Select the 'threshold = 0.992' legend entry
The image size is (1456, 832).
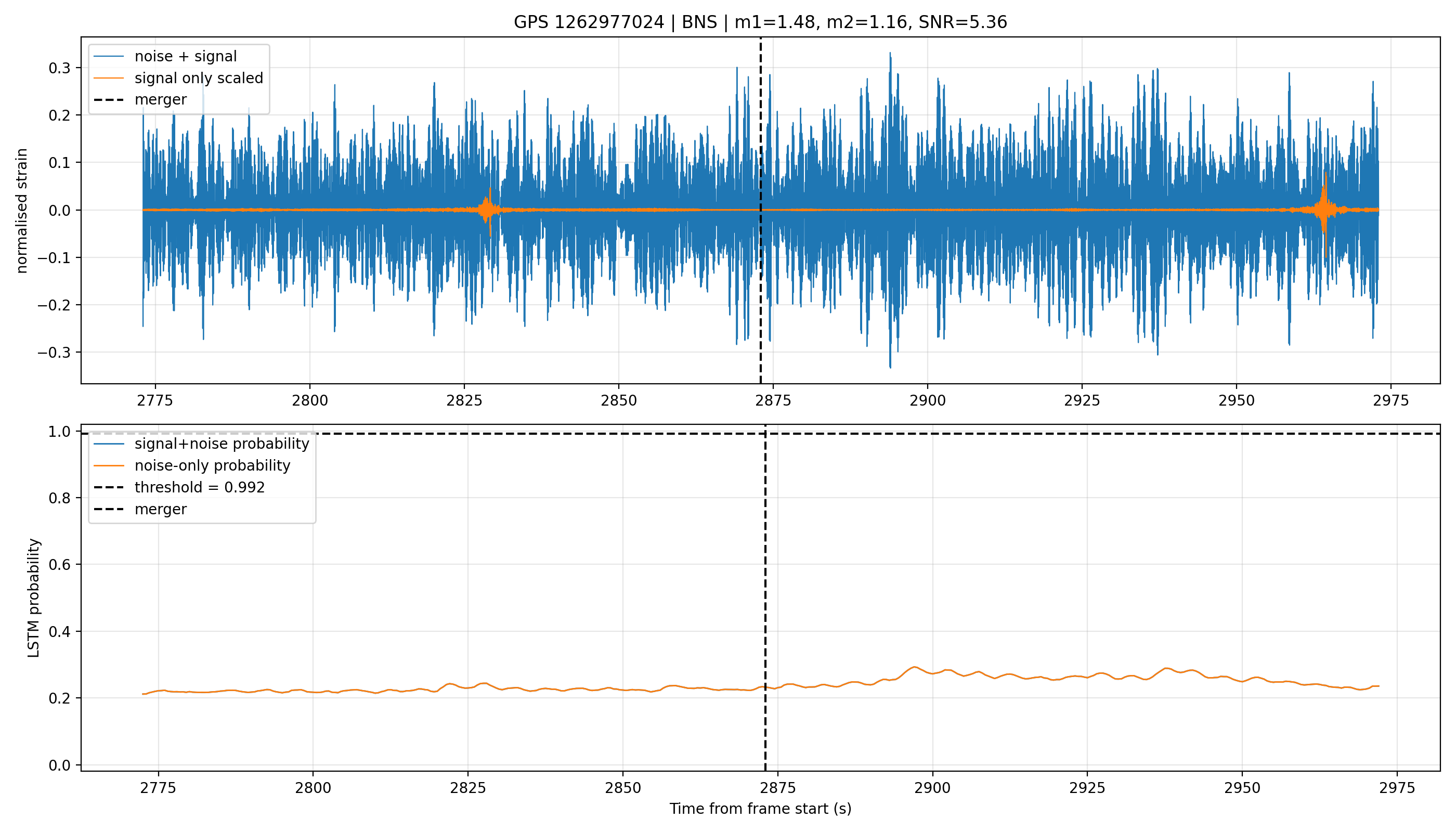(x=179, y=487)
